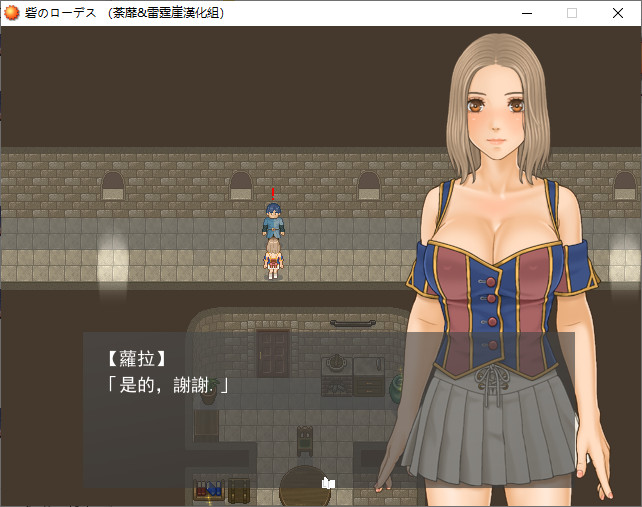This screenshot has height=507, width=642.
Task: Select the blonde player character sprite
Action: point(272,255)
